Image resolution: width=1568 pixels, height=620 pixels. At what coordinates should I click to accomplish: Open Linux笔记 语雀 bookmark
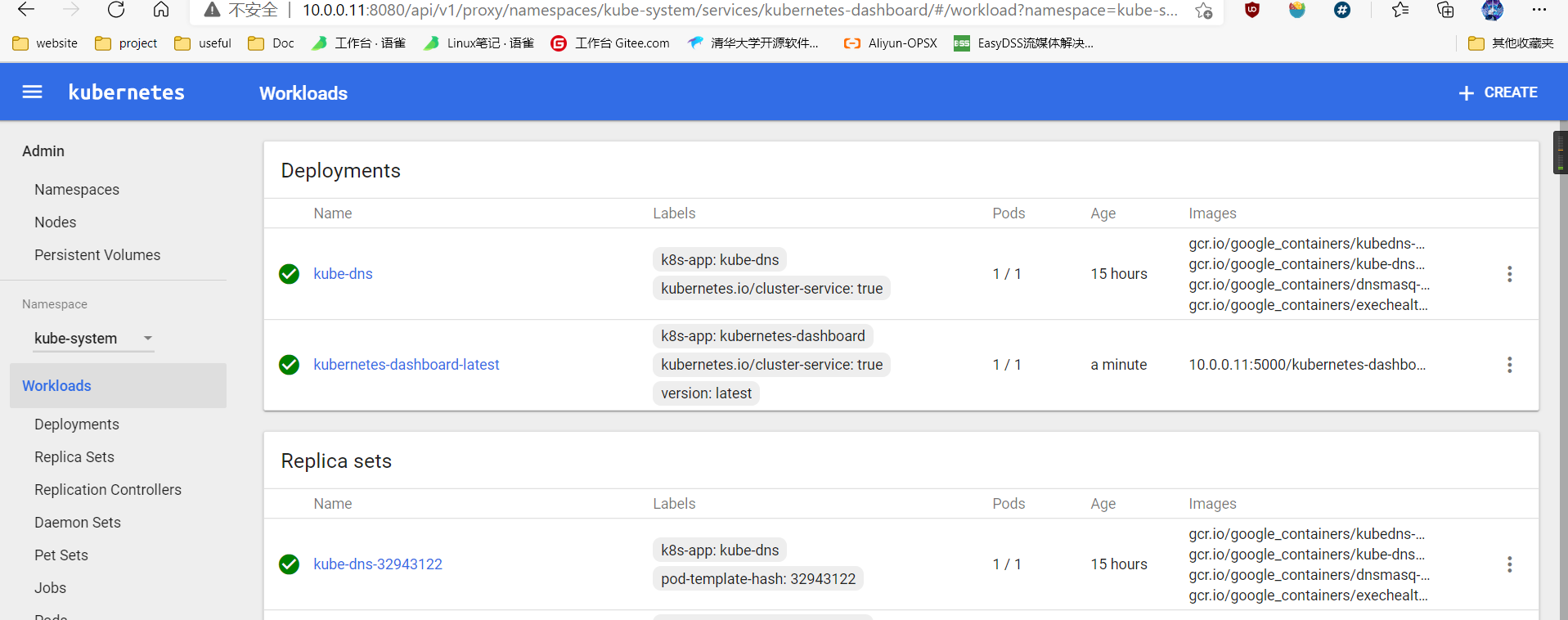tap(478, 43)
